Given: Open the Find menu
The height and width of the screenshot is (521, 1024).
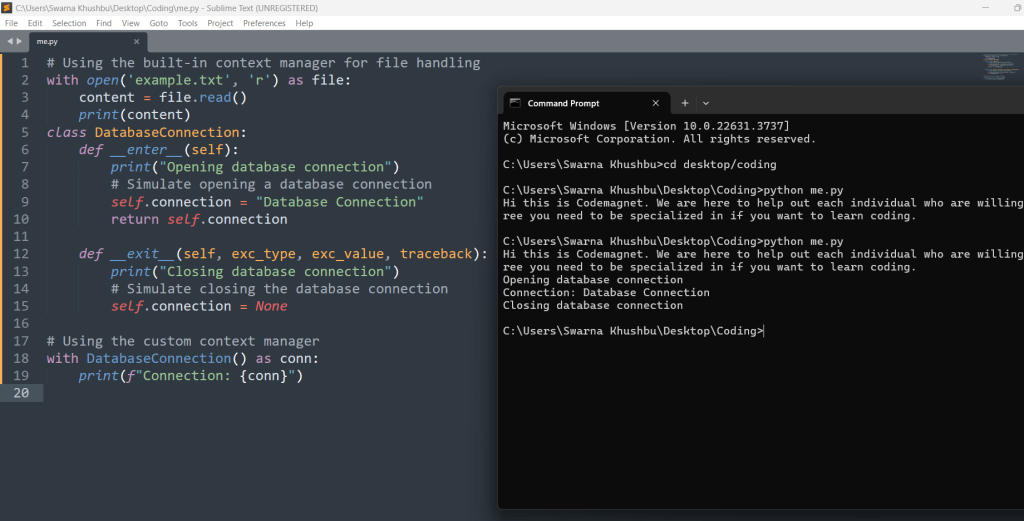Looking at the screenshot, I should point(104,23).
